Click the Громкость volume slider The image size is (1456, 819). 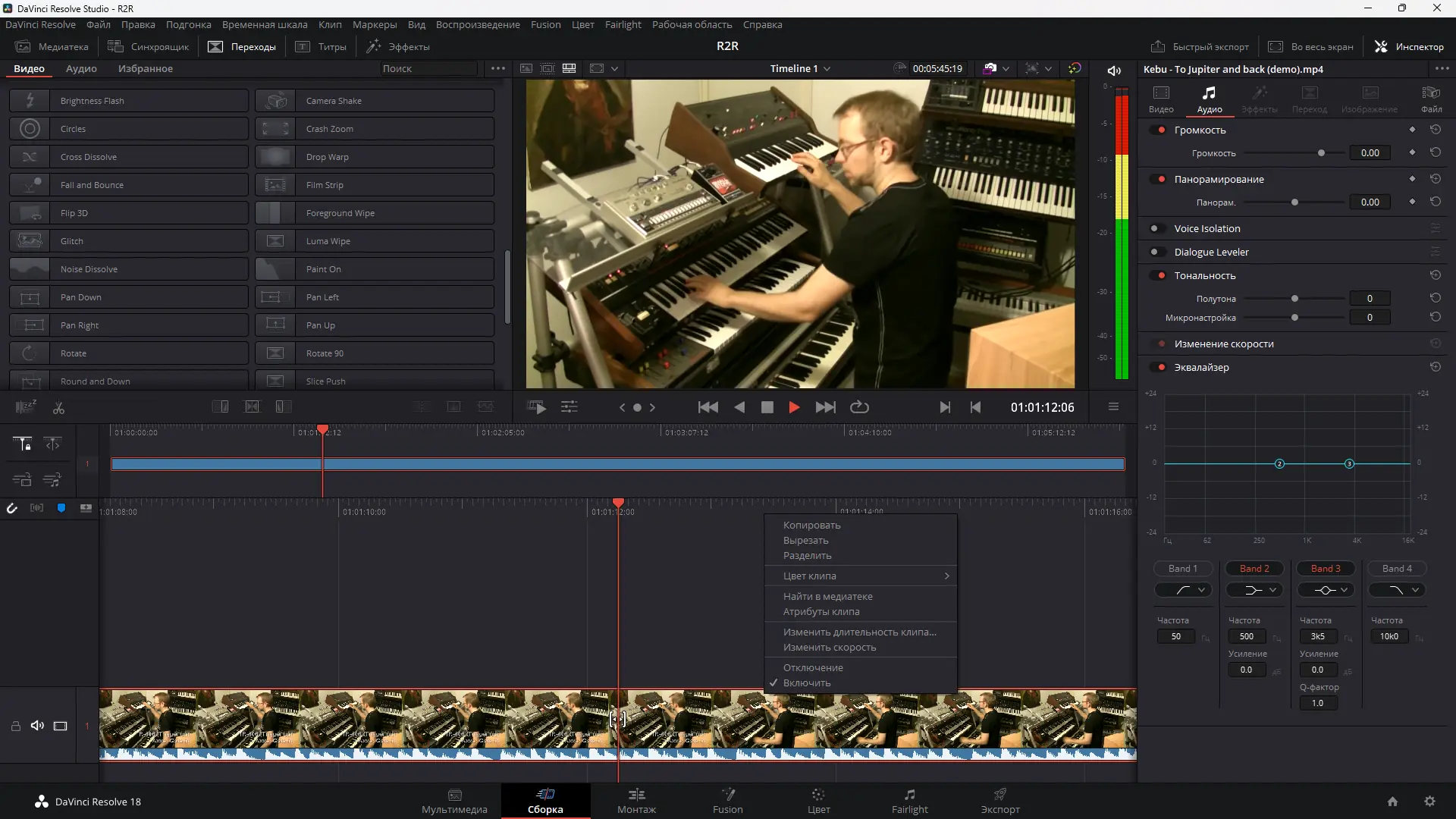(1322, 152)
